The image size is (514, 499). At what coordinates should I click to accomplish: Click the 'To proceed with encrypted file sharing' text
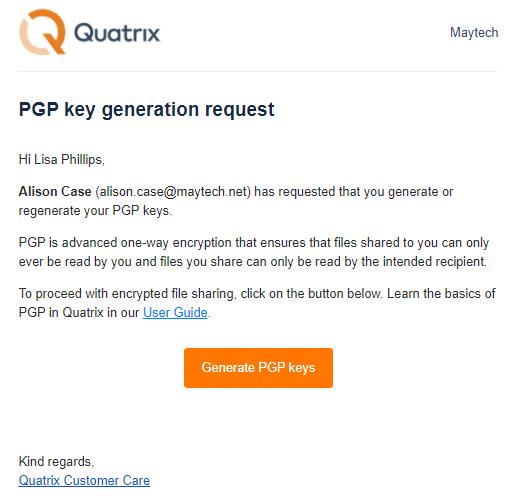click(127, 294)
